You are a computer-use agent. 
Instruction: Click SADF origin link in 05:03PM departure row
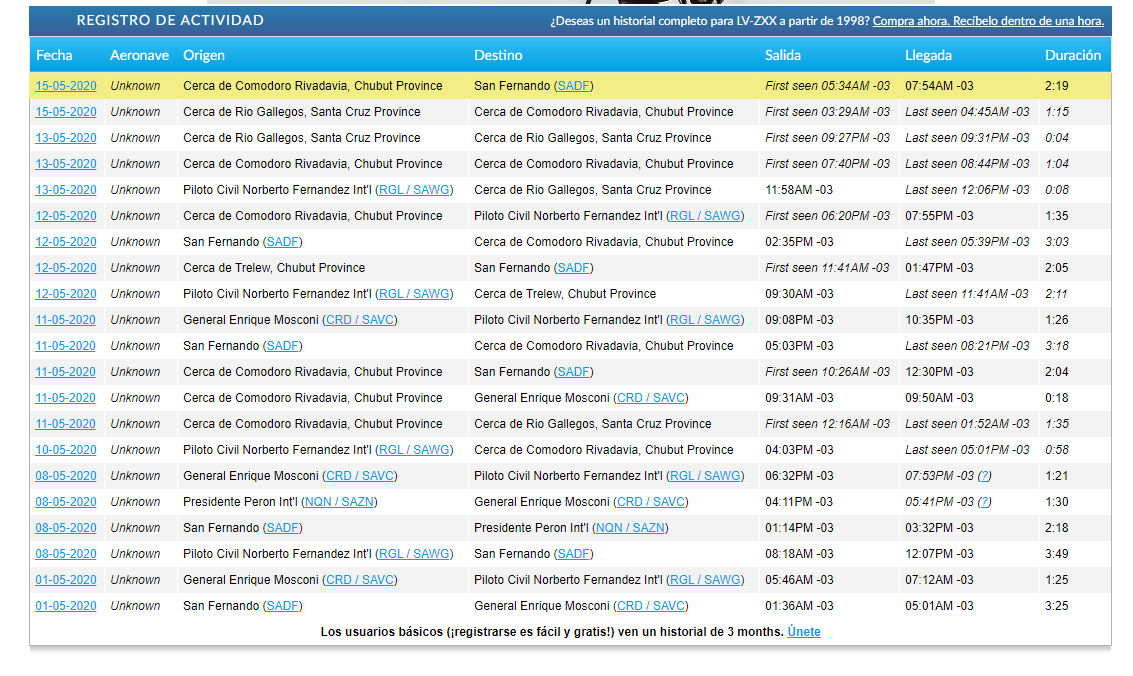(283, 346)
